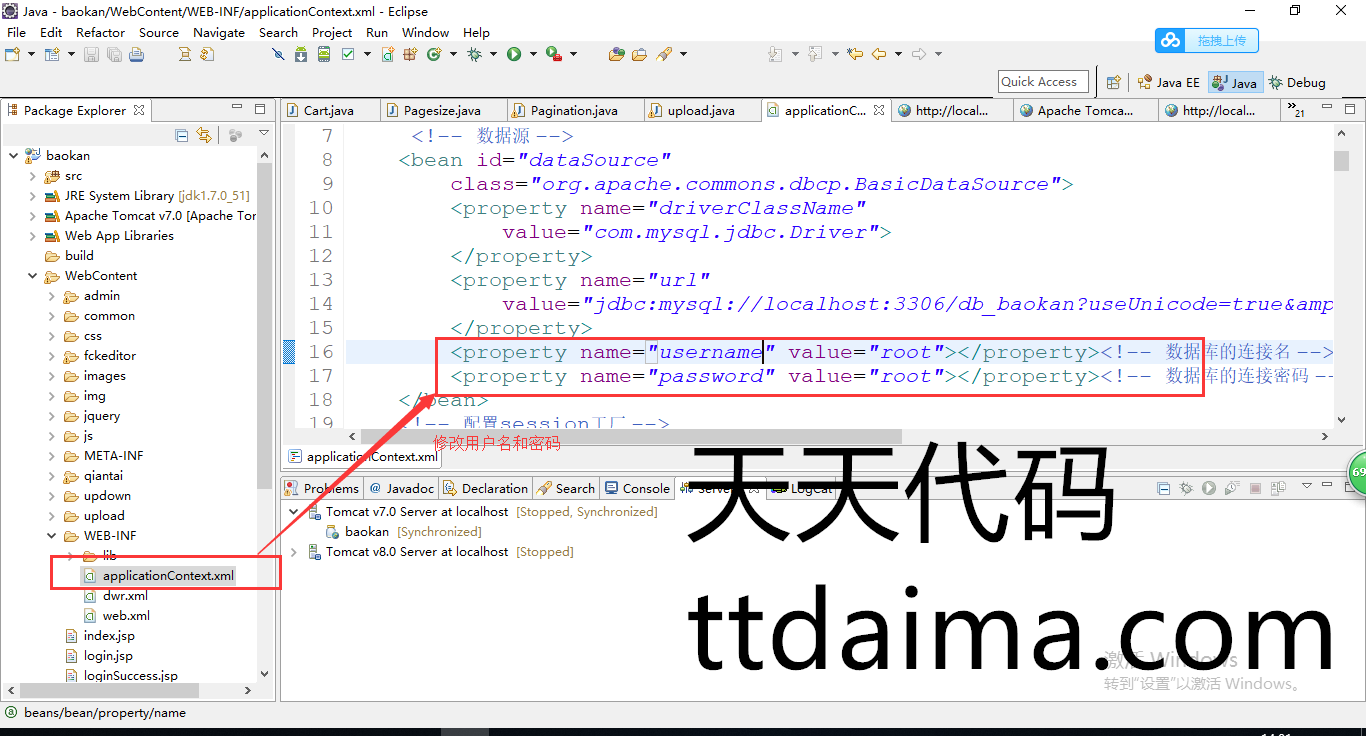This screenshot has height=736, width=1366.
Task: Collapse all in Package Explorer
Action: click(182, 135)
